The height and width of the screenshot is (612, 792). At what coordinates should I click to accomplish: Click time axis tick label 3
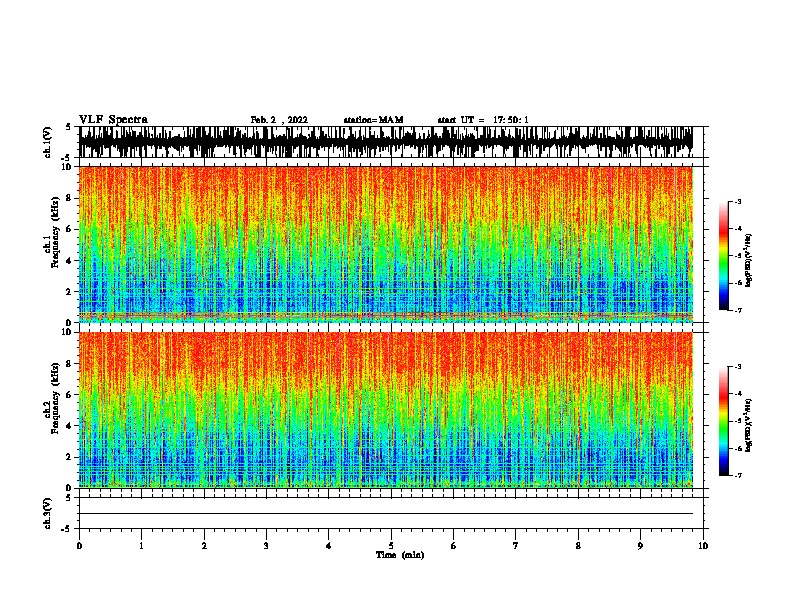pyautogui.click(x=266, y=546)
